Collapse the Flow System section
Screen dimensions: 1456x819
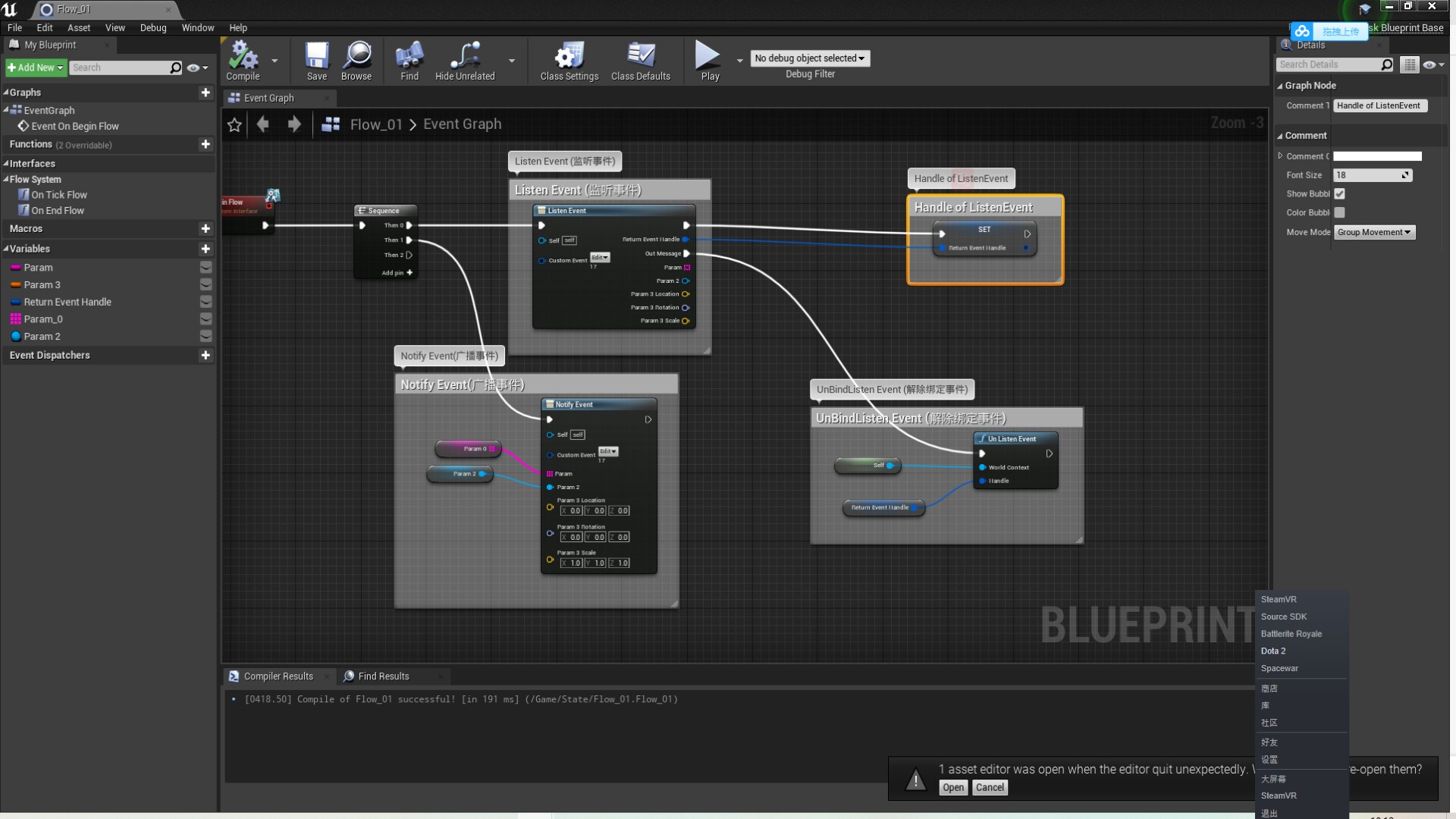tap(5, 179)
